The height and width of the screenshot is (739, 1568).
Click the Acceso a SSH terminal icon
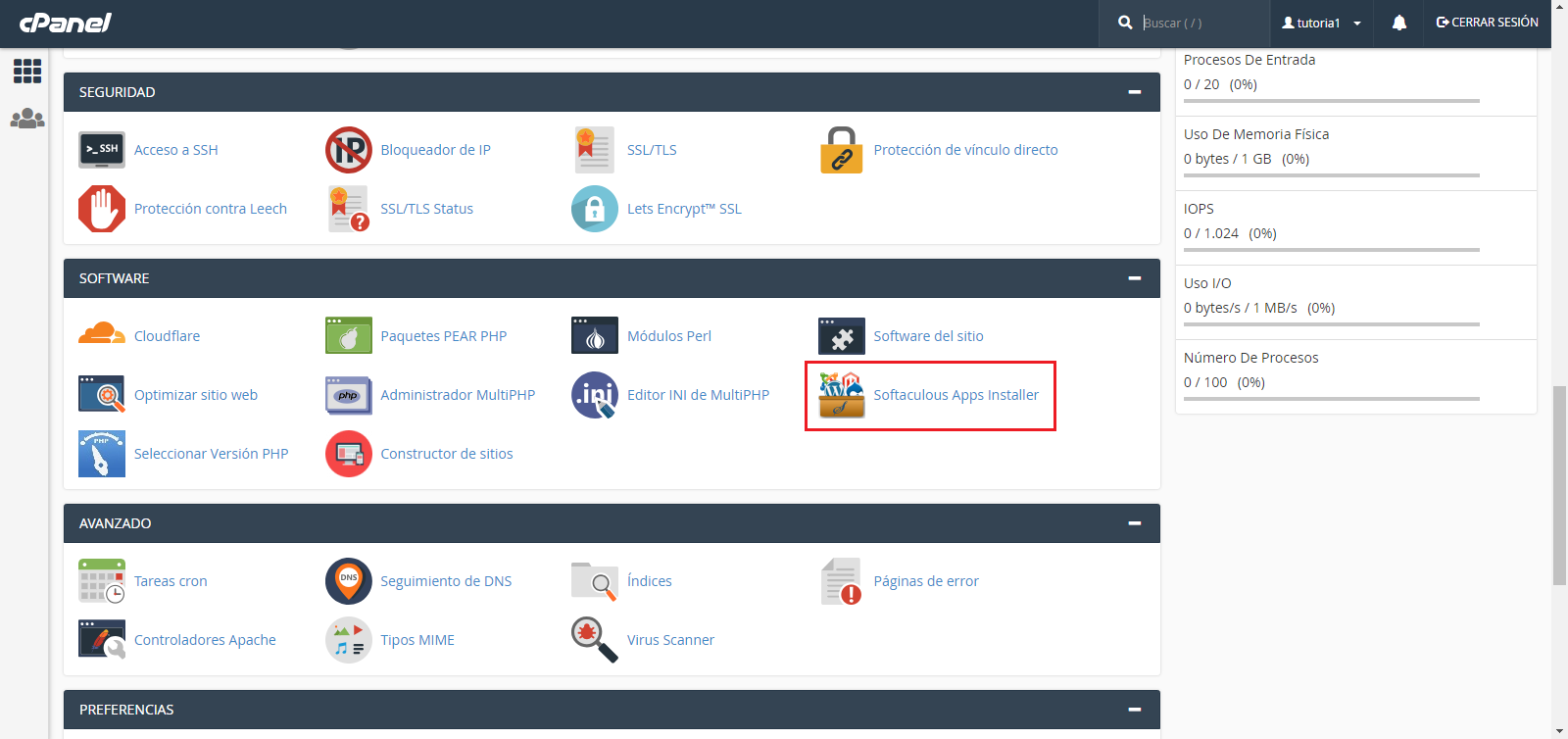tap(102, 150)
